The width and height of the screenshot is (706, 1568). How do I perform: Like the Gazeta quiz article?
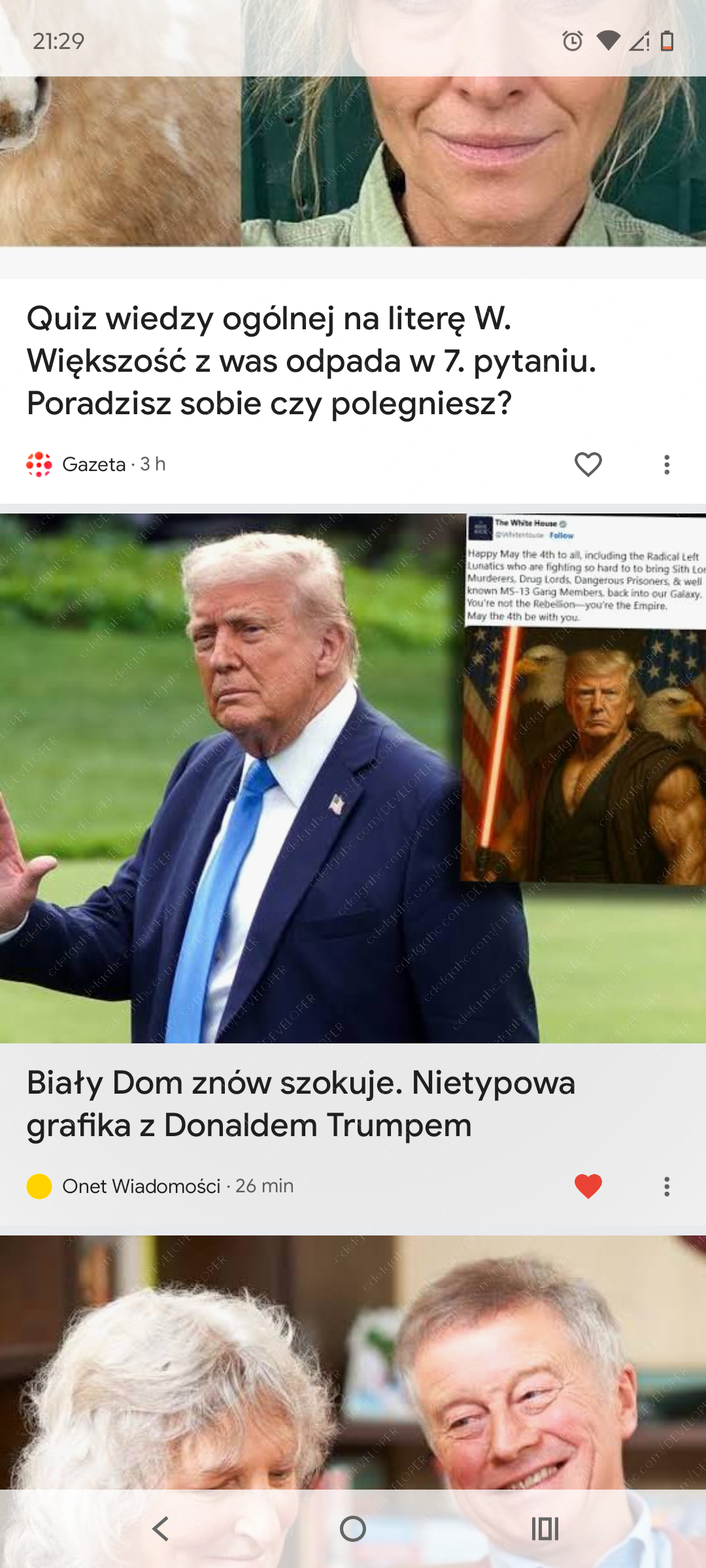coord(588,465)
